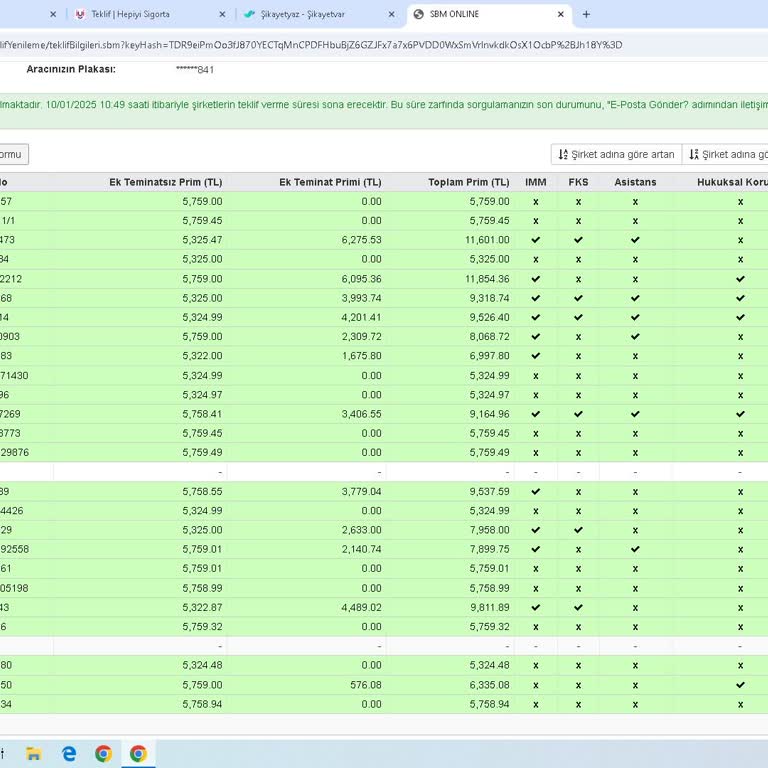Click the active underlined Chrome taskbar icon

coord(138,753)
